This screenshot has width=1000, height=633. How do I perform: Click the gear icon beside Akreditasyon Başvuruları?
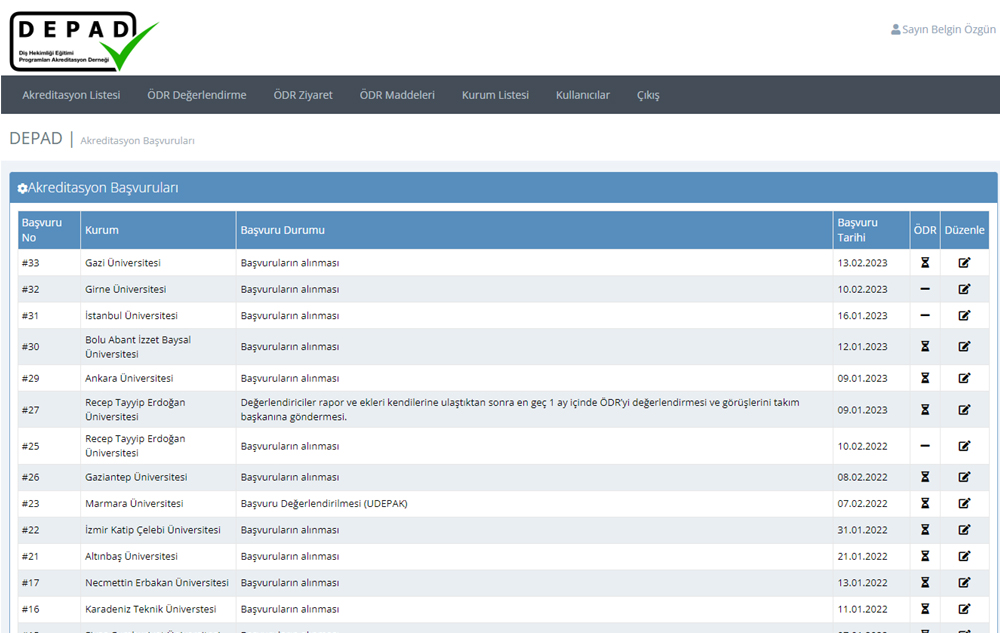tap(22, 189)
